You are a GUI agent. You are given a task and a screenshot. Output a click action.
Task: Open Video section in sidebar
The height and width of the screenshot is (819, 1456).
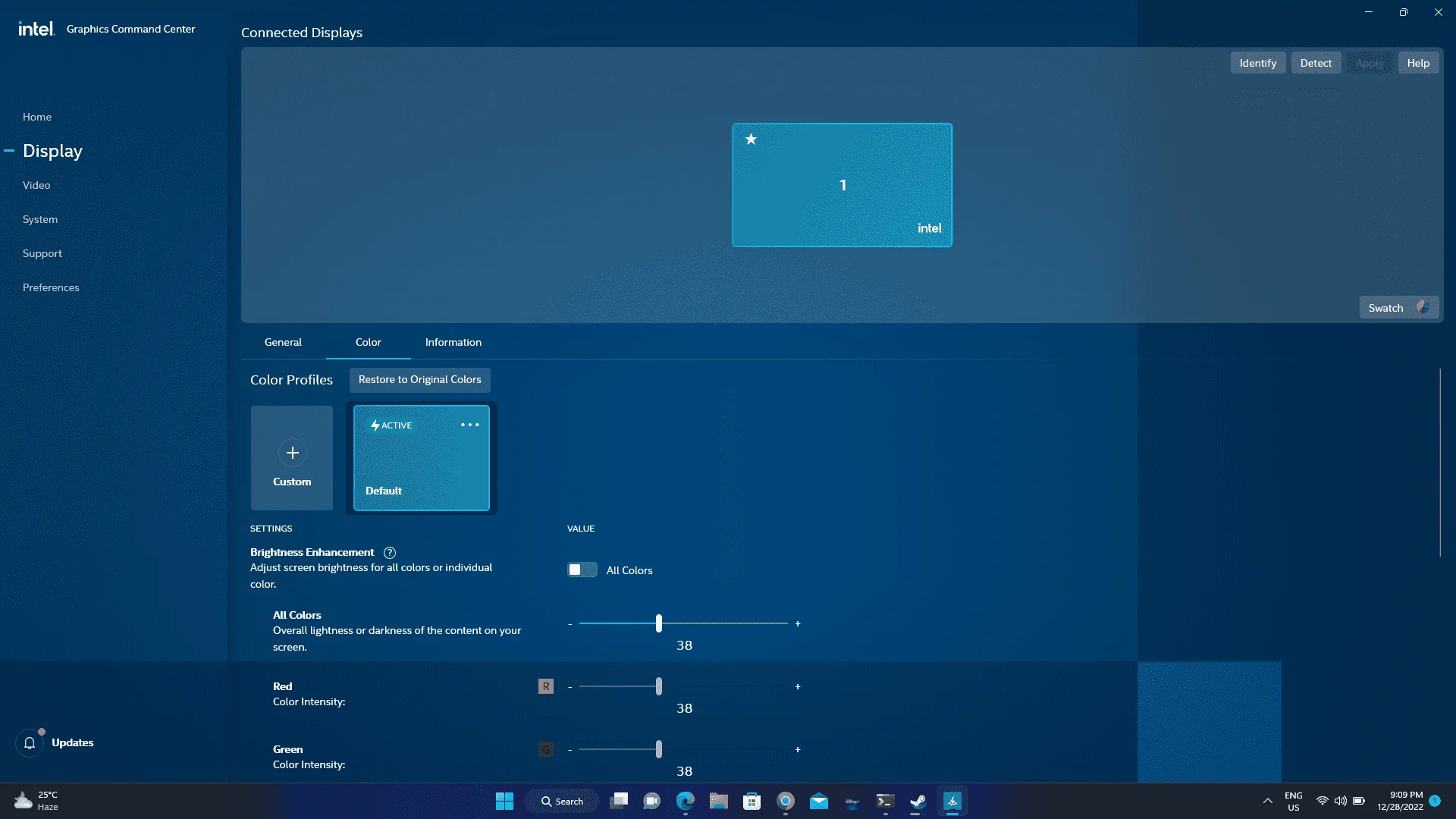[x=36, y=185]
